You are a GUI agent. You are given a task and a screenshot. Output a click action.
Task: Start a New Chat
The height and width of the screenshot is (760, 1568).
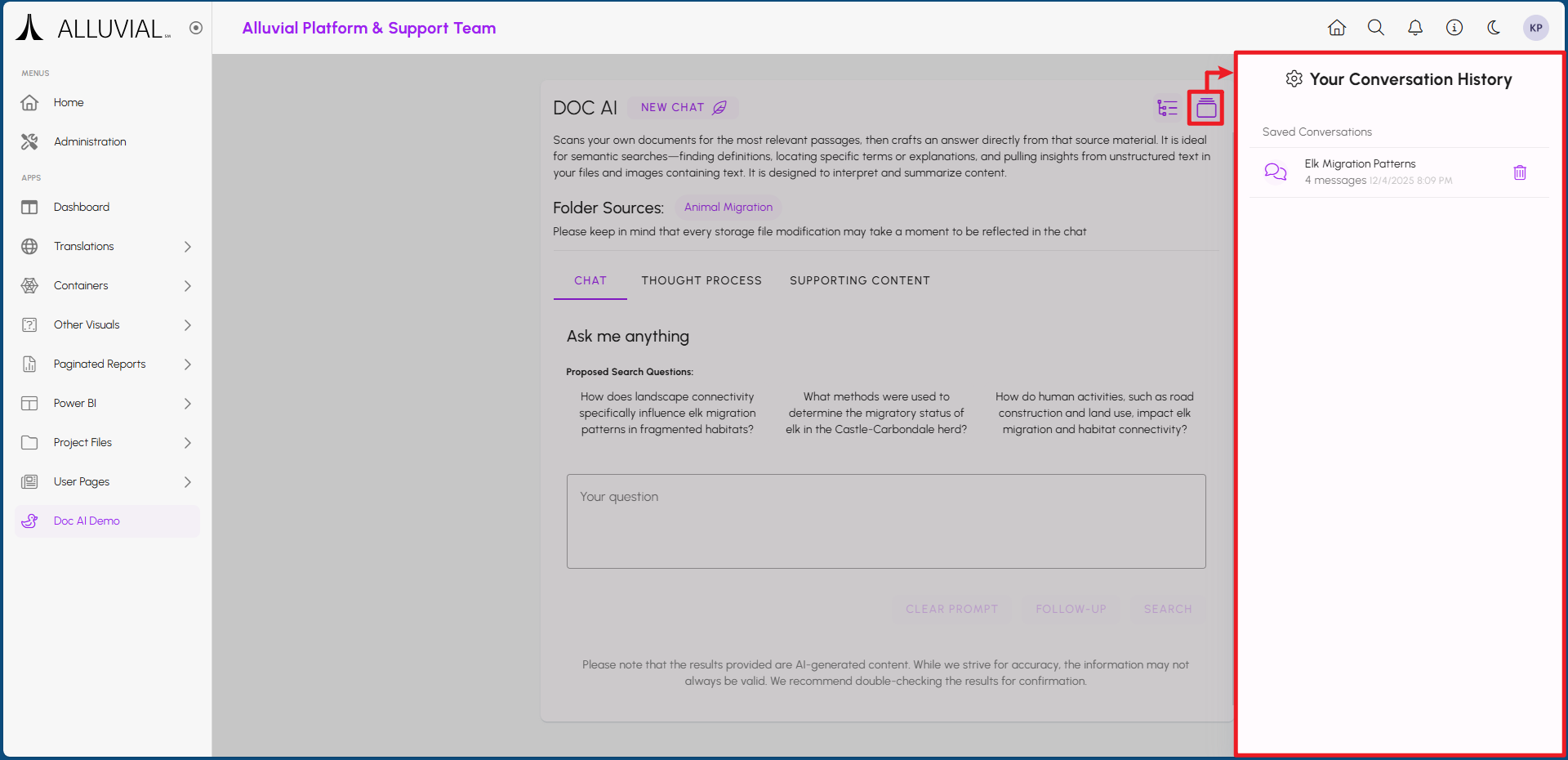point(683,108)
